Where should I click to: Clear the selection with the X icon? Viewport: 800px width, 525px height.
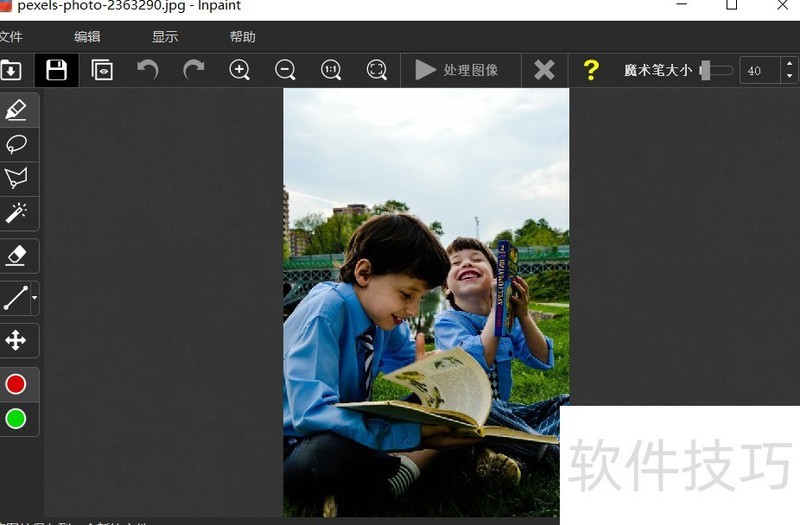tap(544, 70)
